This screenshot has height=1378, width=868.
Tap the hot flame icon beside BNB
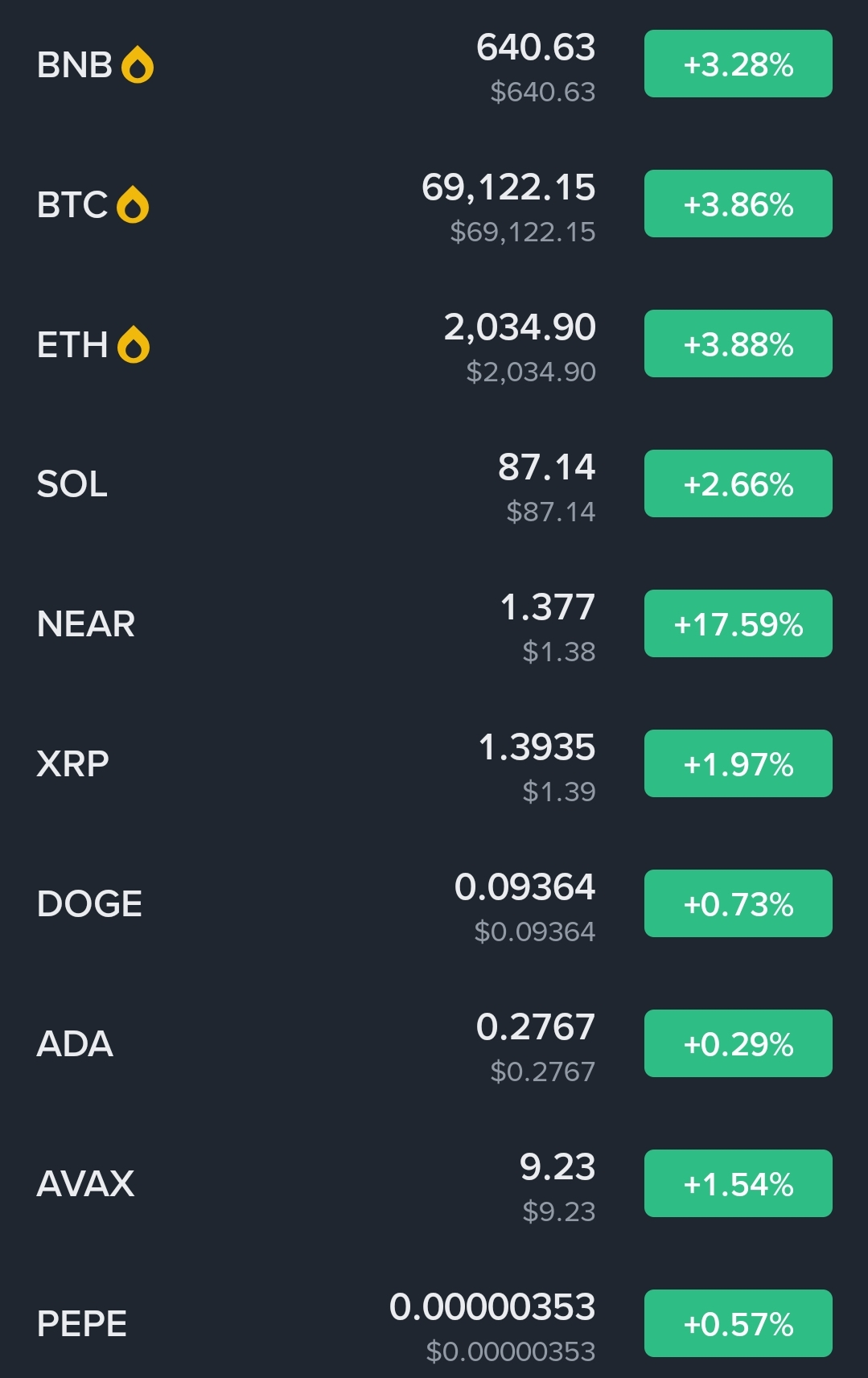tap(138, 65)
